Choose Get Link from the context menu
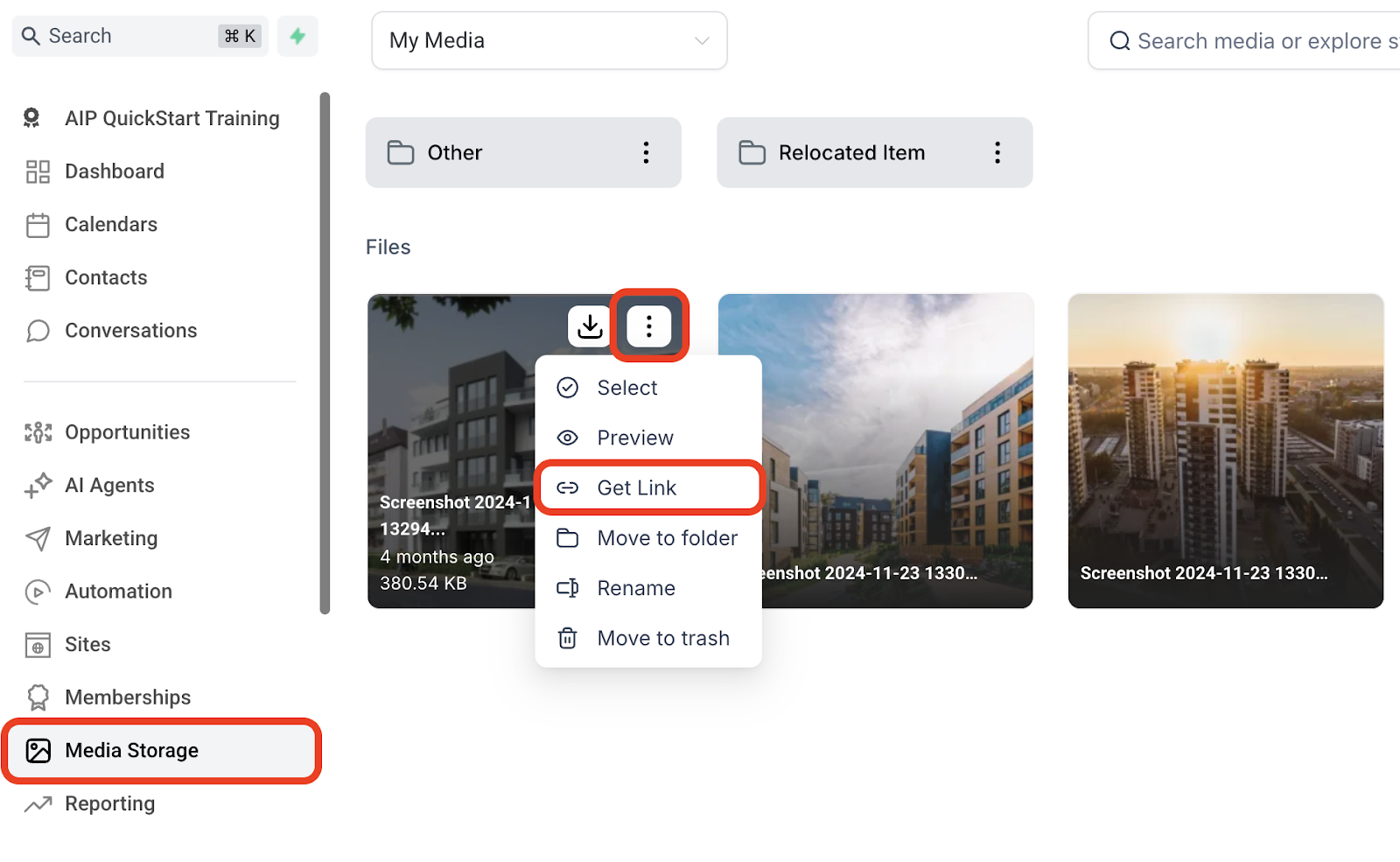 point(648,487)
